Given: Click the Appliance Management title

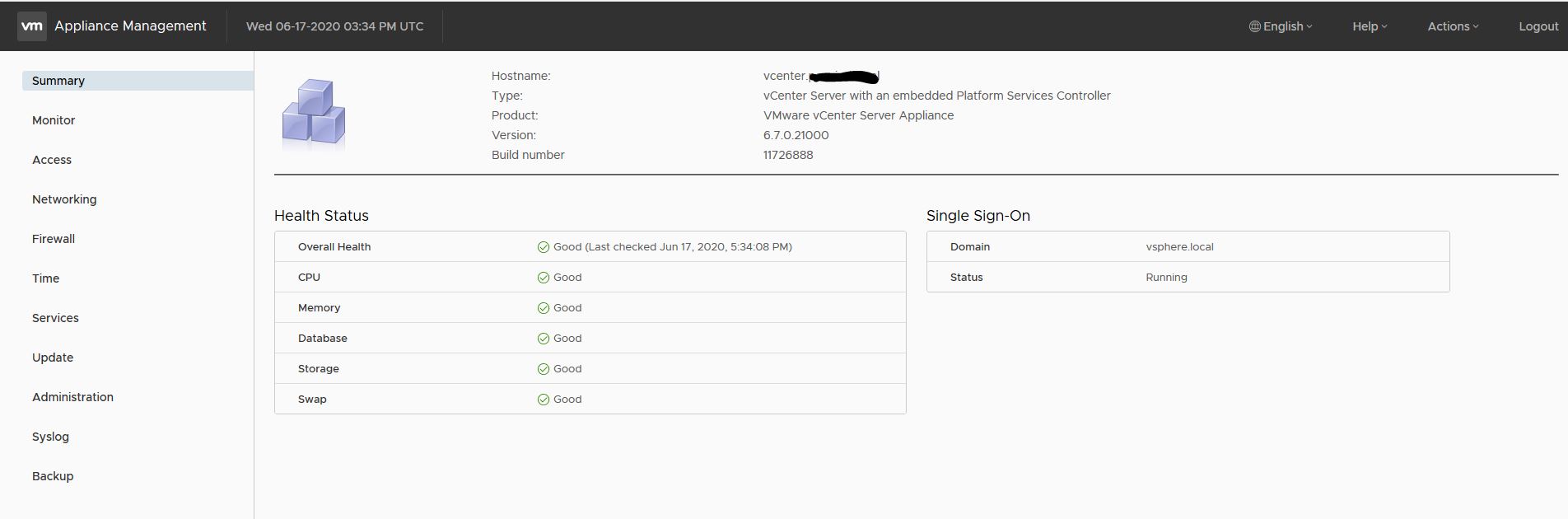Looking at the screenshot, I should [x=130, y=26].
